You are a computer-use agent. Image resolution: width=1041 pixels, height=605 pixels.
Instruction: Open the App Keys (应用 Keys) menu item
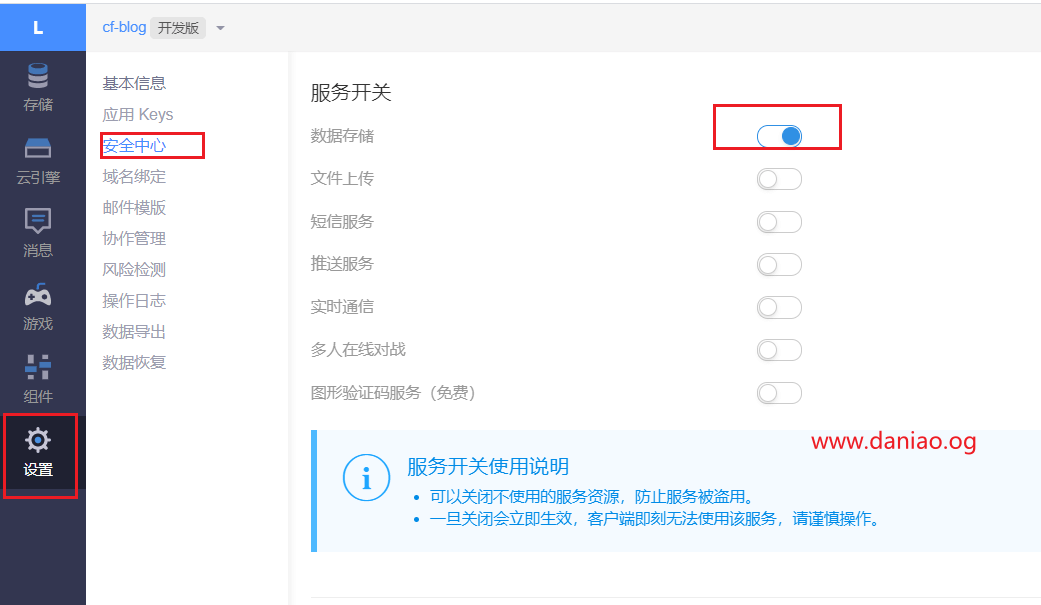coord(137,115)
